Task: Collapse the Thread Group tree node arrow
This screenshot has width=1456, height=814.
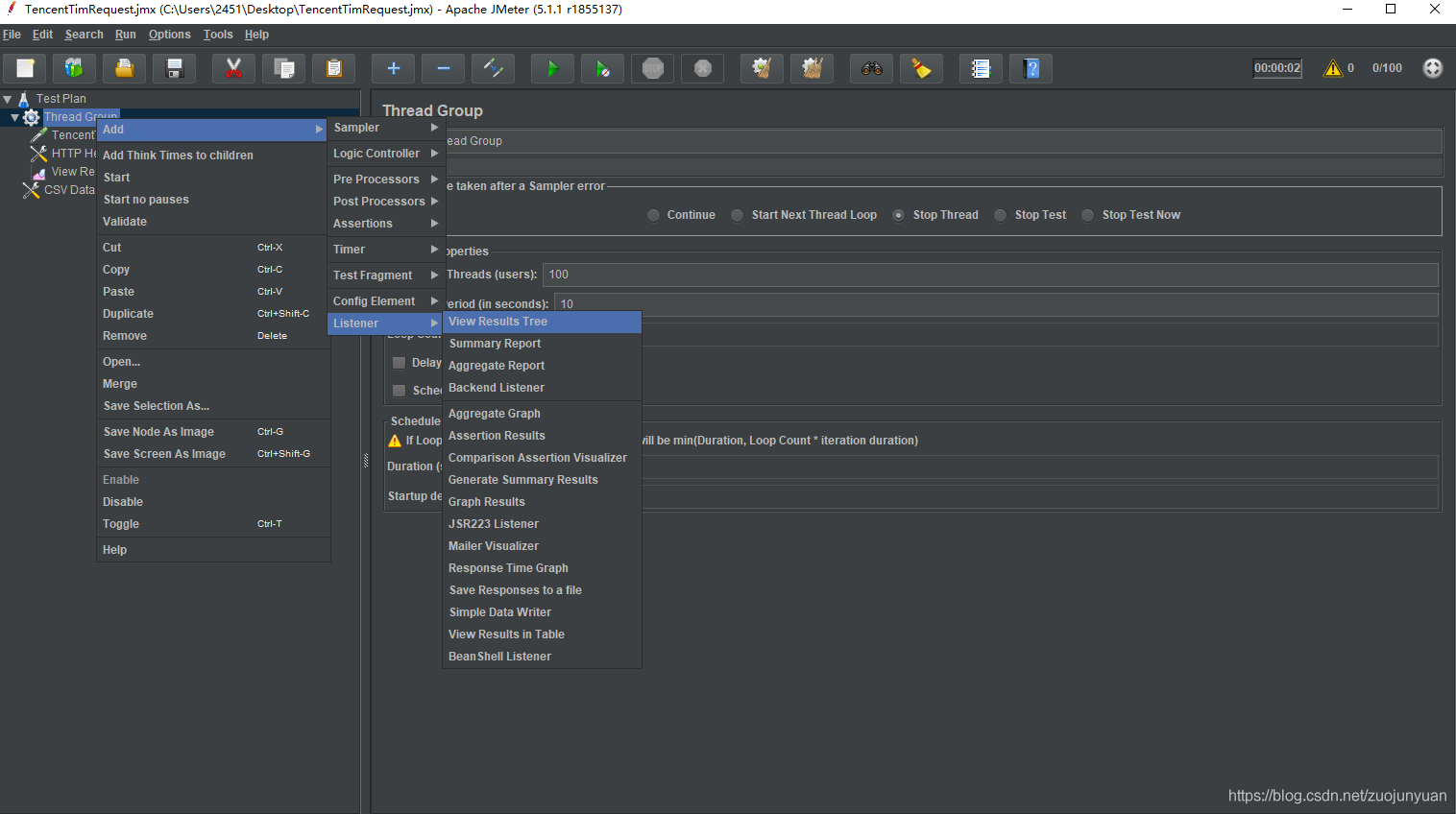Action: 14,117
